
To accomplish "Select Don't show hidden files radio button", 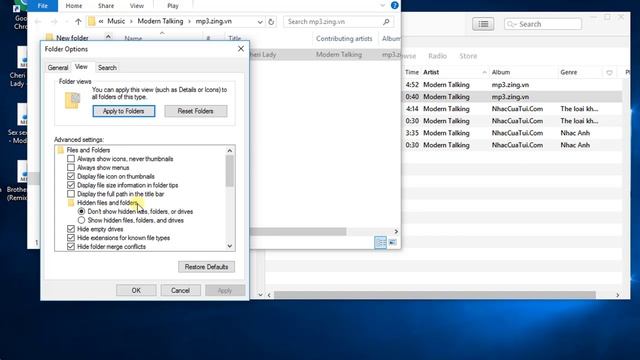I will click(x=81, y=211).
